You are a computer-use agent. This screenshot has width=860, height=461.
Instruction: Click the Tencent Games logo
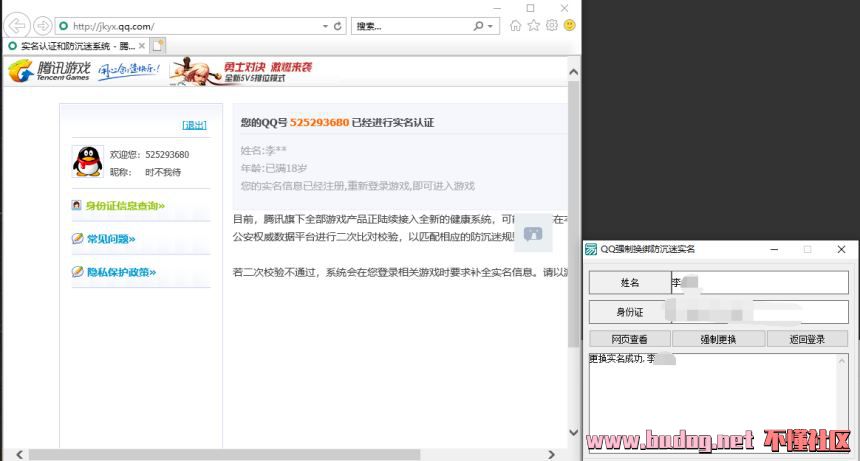pos(50,71)
